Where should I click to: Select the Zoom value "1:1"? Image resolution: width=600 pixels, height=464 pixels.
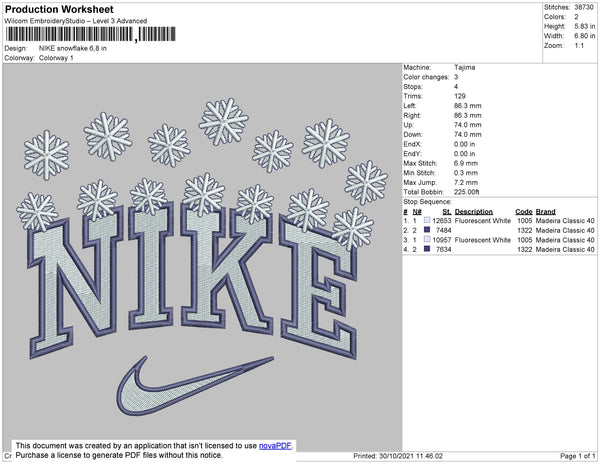click(x=579, y=46)
